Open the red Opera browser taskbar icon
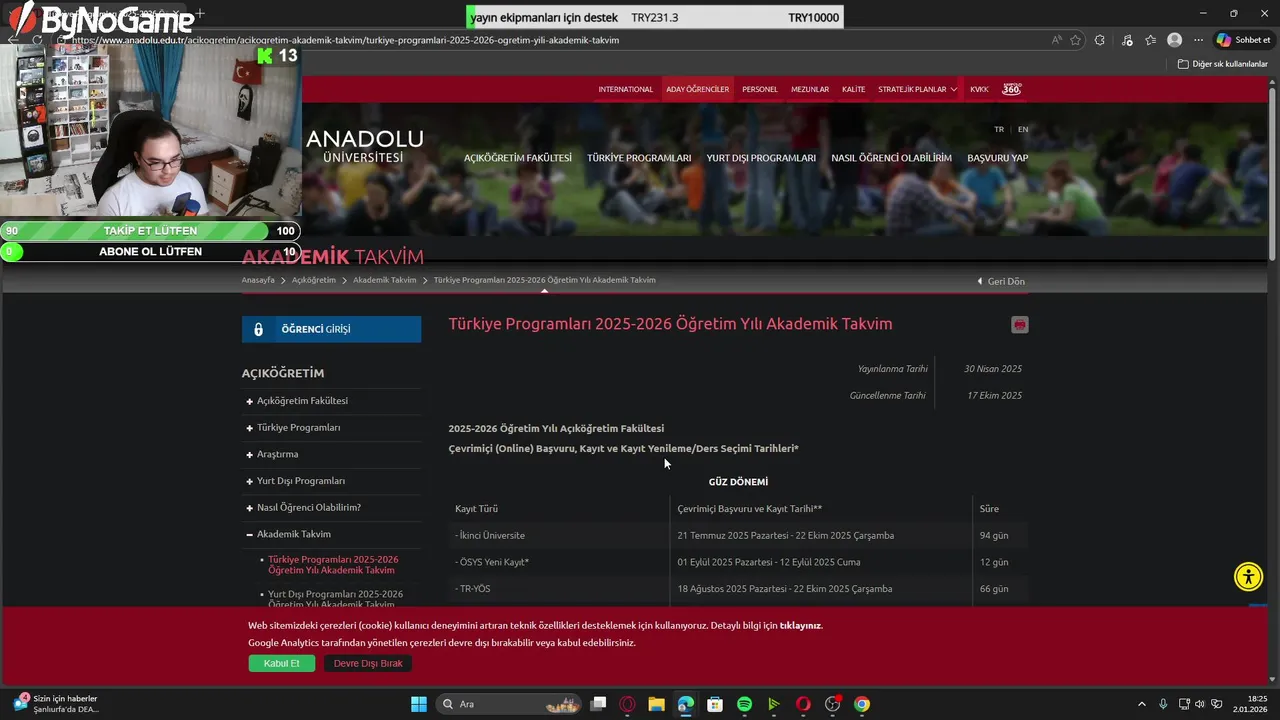 803,704
